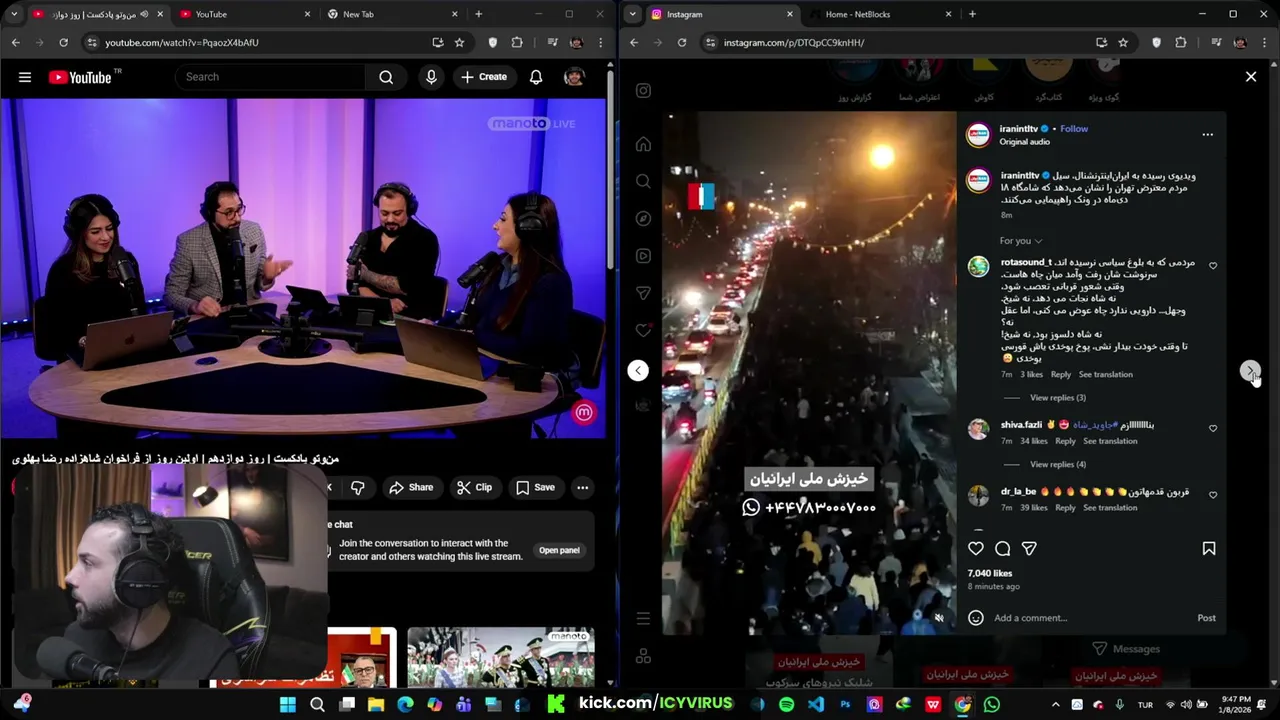Like rotasound_t's comment
Image resolution: width=1280 pixels, height=720 pixels.
(1213, 266)
